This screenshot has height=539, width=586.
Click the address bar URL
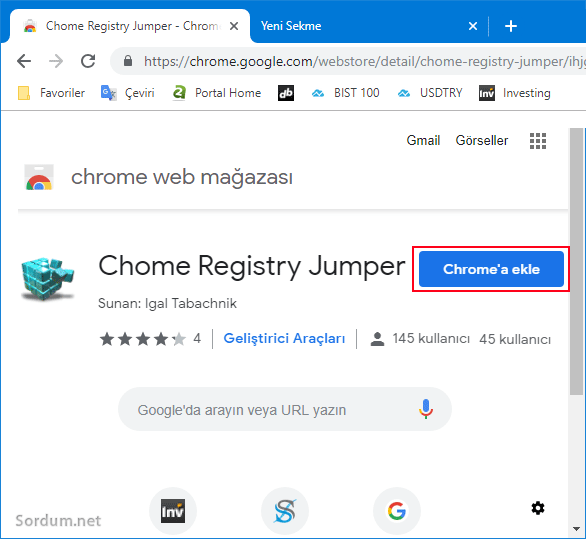[x=364, y=61]
